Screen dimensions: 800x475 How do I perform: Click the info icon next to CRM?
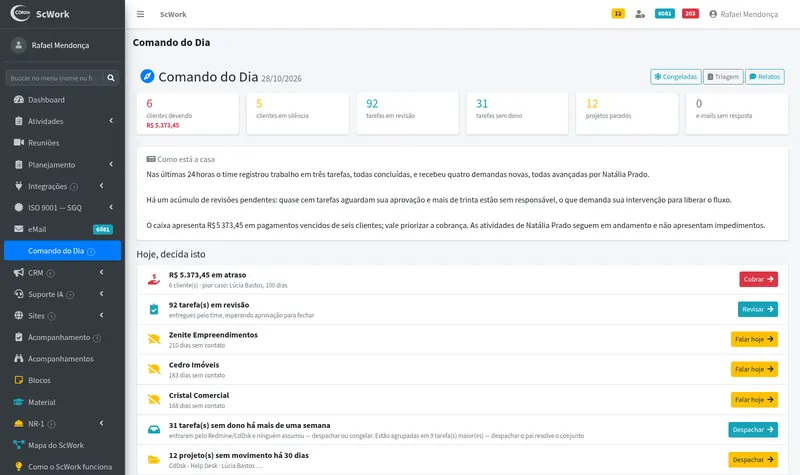click(x=51, y=273)
